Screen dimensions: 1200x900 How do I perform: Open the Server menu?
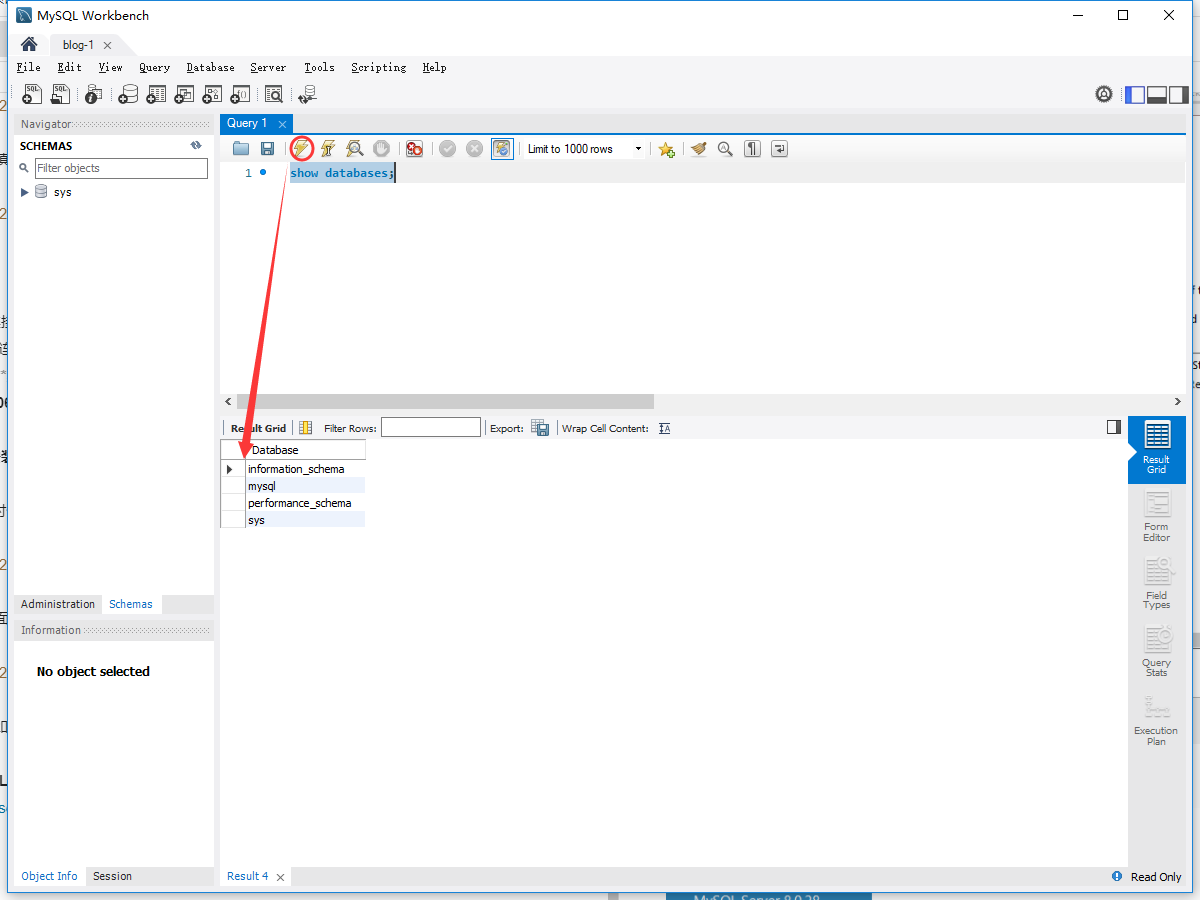(268, 67)
